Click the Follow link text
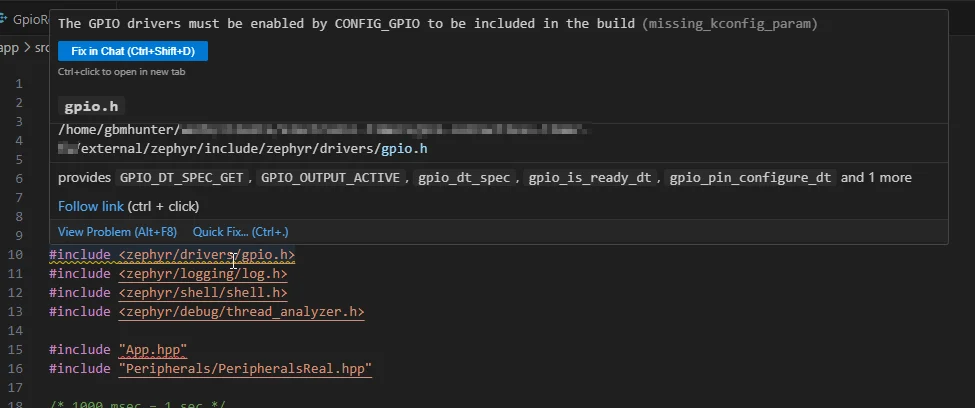This screenshot has height=408, width=975. [x=91, y=206]
